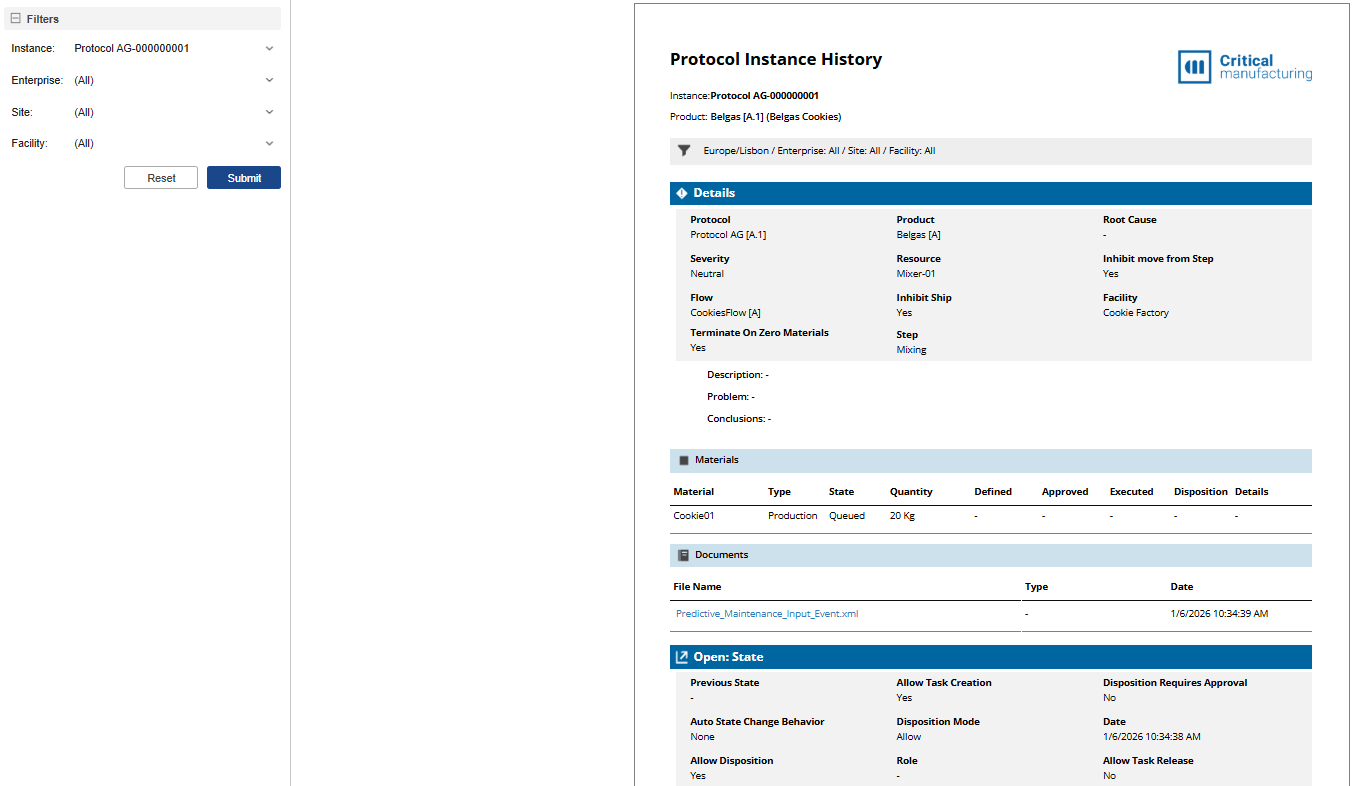Image resolution: width=1353 pixels, height=786 pixels.
Task: Click the 20 Kg quantity cell
Action: coord(902,516)
